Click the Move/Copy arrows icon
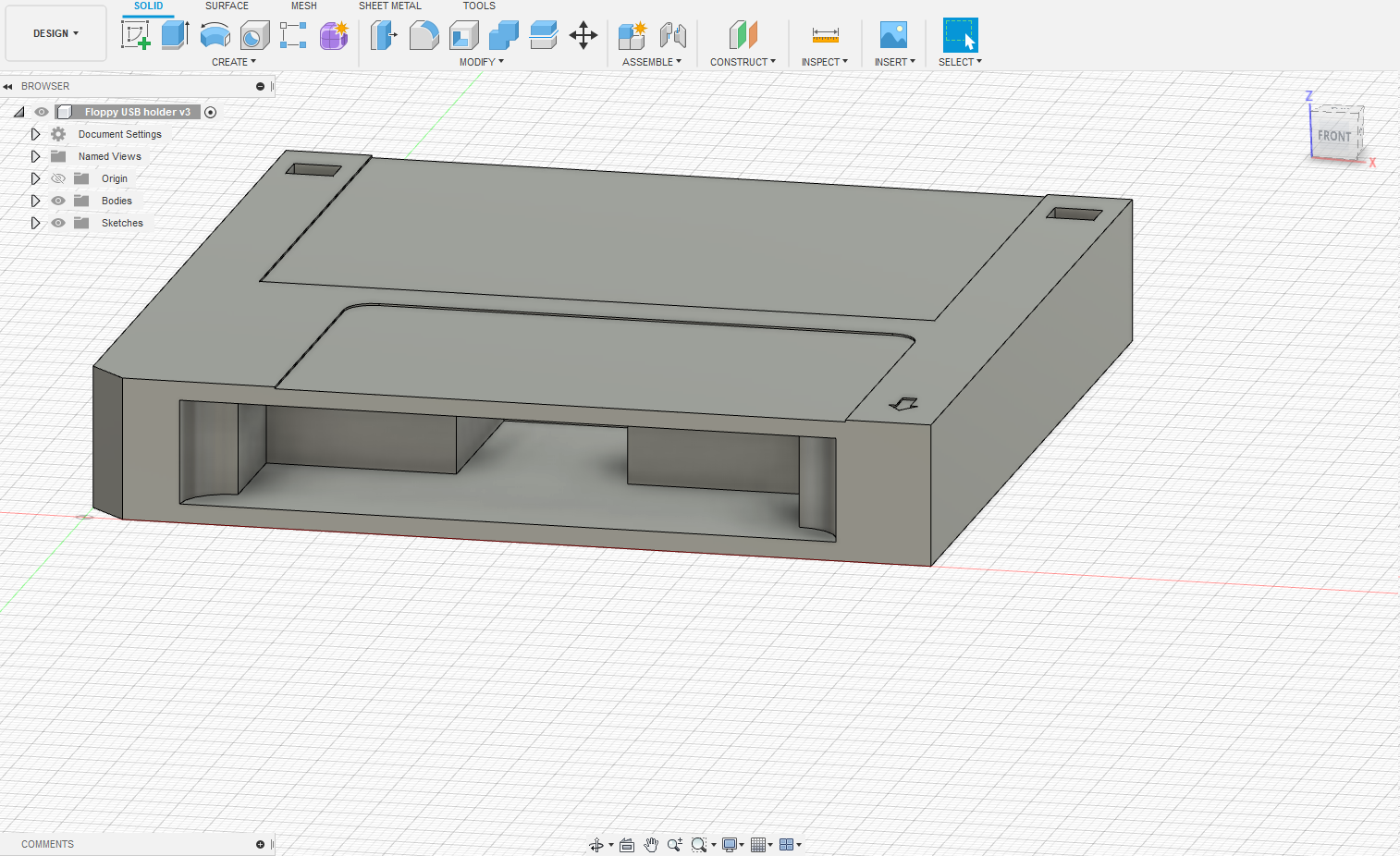Screen dimensions: 1400x856 [x=583, y=35]
